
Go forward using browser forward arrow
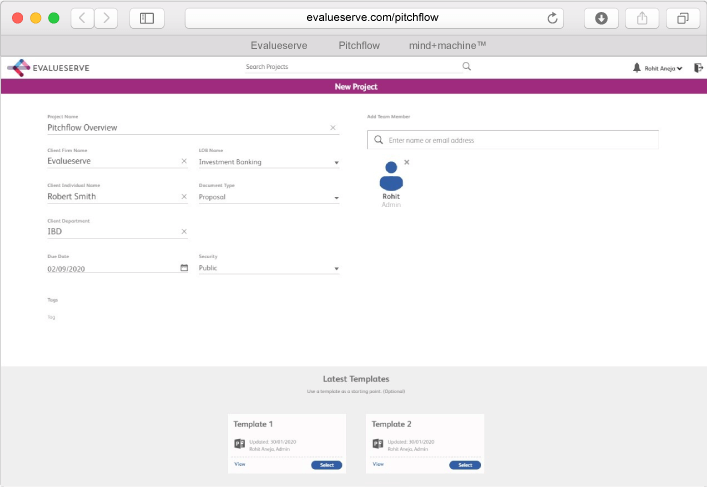click(x=106, y=18)
